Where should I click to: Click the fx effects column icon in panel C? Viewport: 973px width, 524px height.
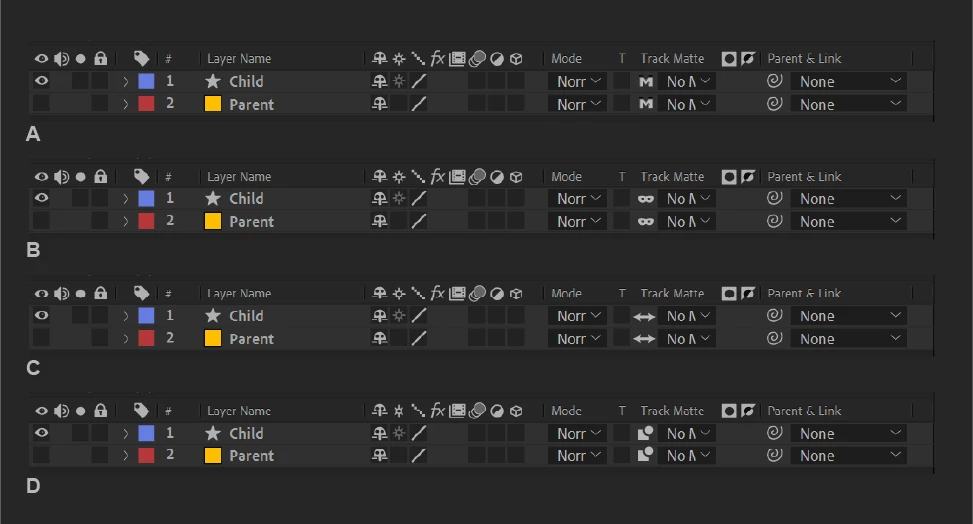(437, 292)
